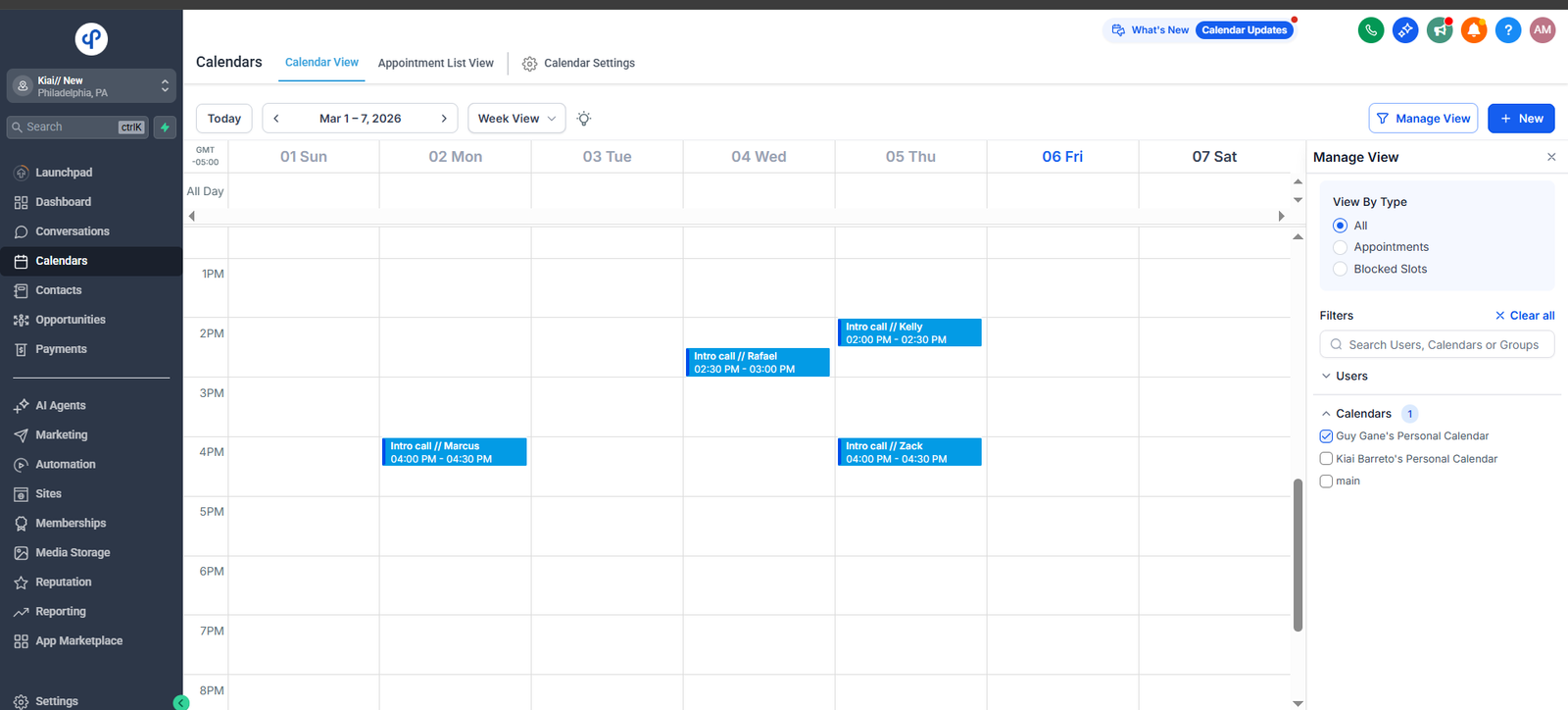The width and height of the screenshot is (1568, 710).
Task: Open the Launchpad sidebar icon
Action: coord(21,173)
